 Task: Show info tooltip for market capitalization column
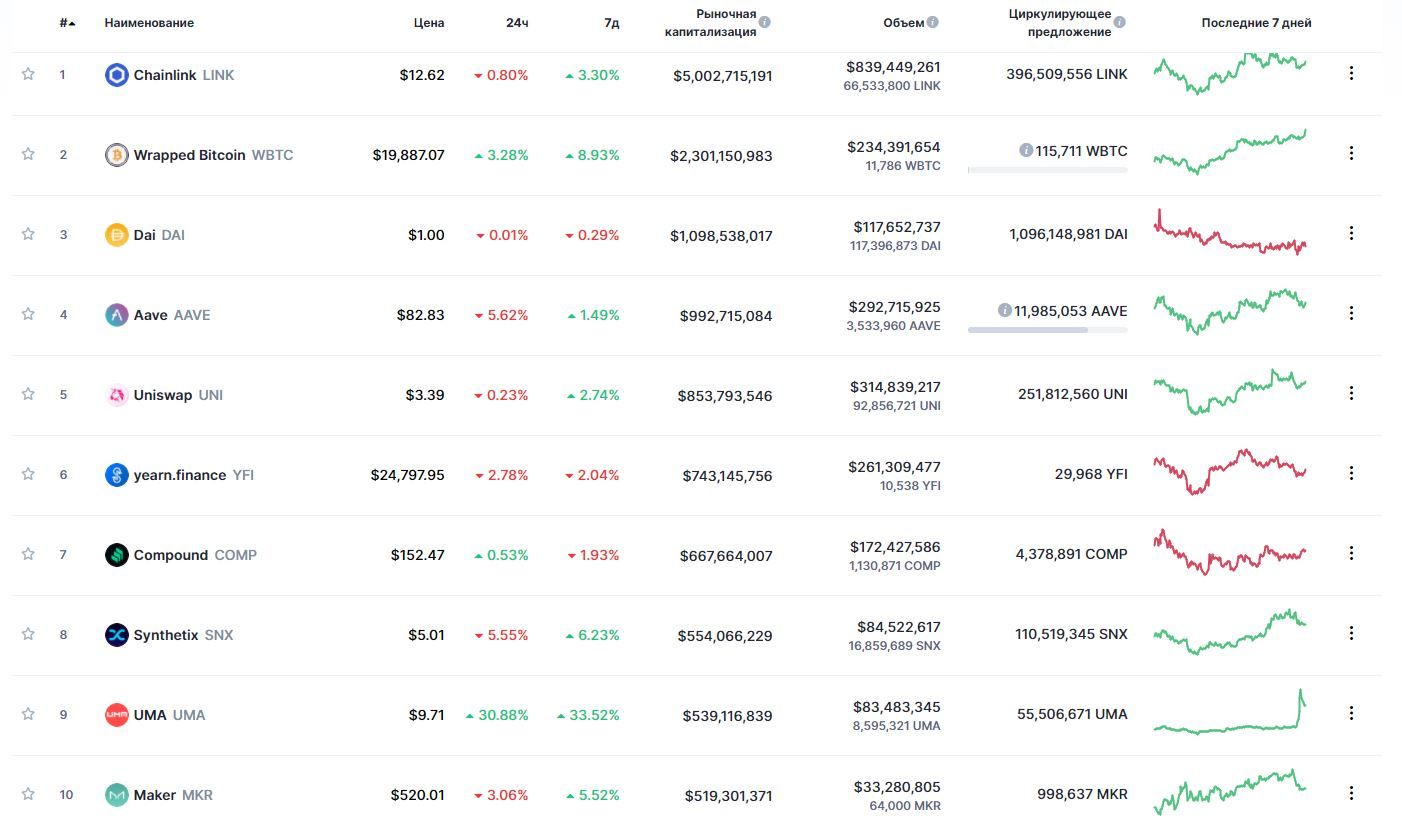(x=765, y=22)
